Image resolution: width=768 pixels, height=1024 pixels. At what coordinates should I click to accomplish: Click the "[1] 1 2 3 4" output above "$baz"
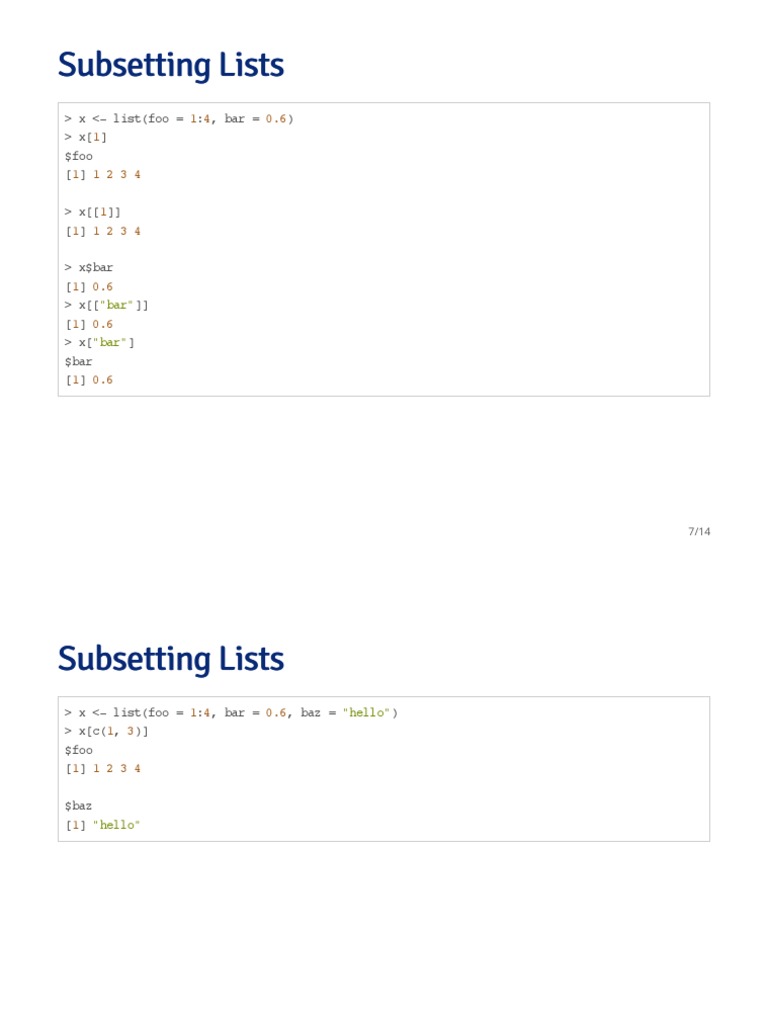(x=103, y=769)
